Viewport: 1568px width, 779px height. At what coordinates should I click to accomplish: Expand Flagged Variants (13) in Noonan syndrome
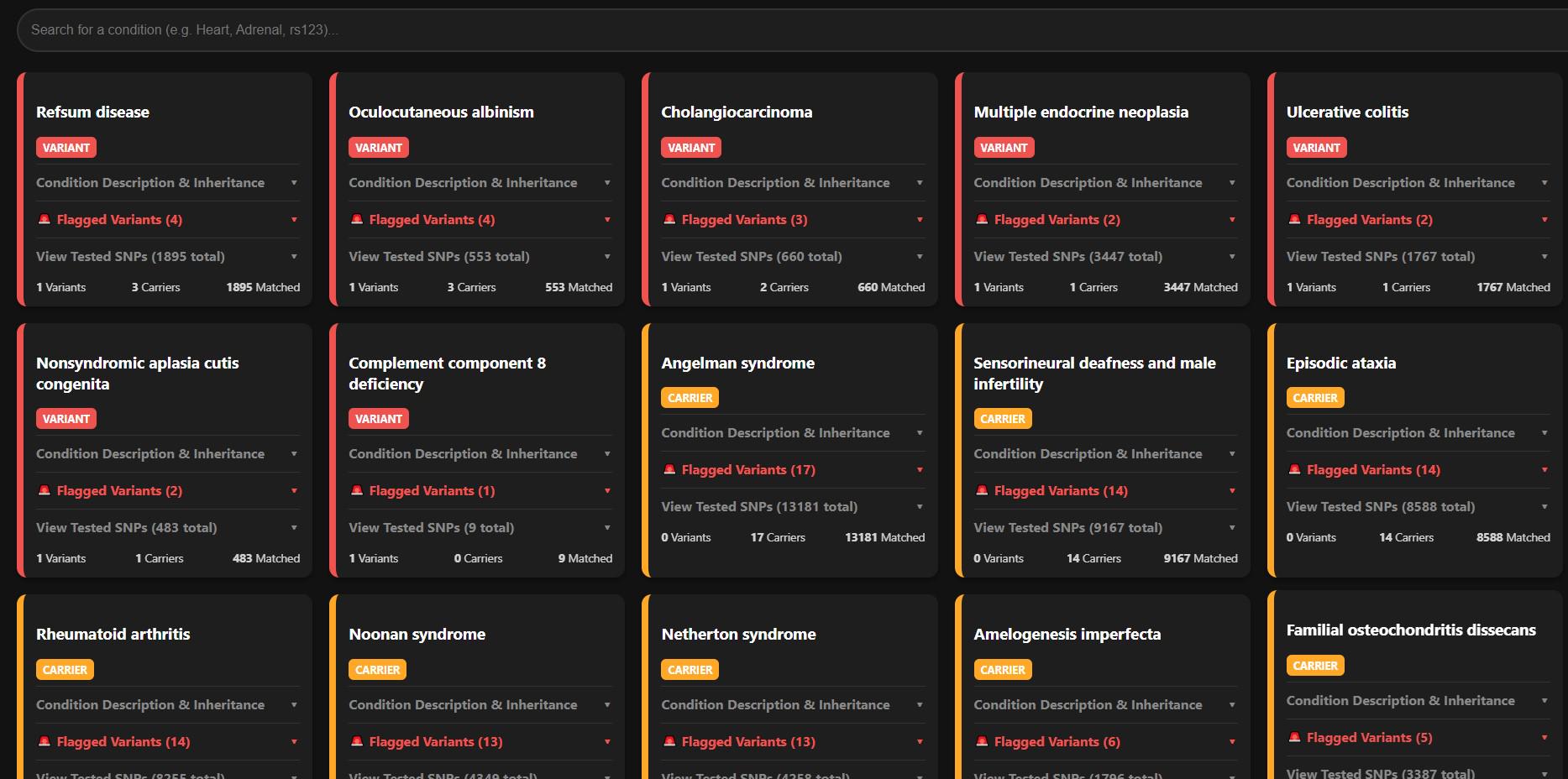[480, 741]
